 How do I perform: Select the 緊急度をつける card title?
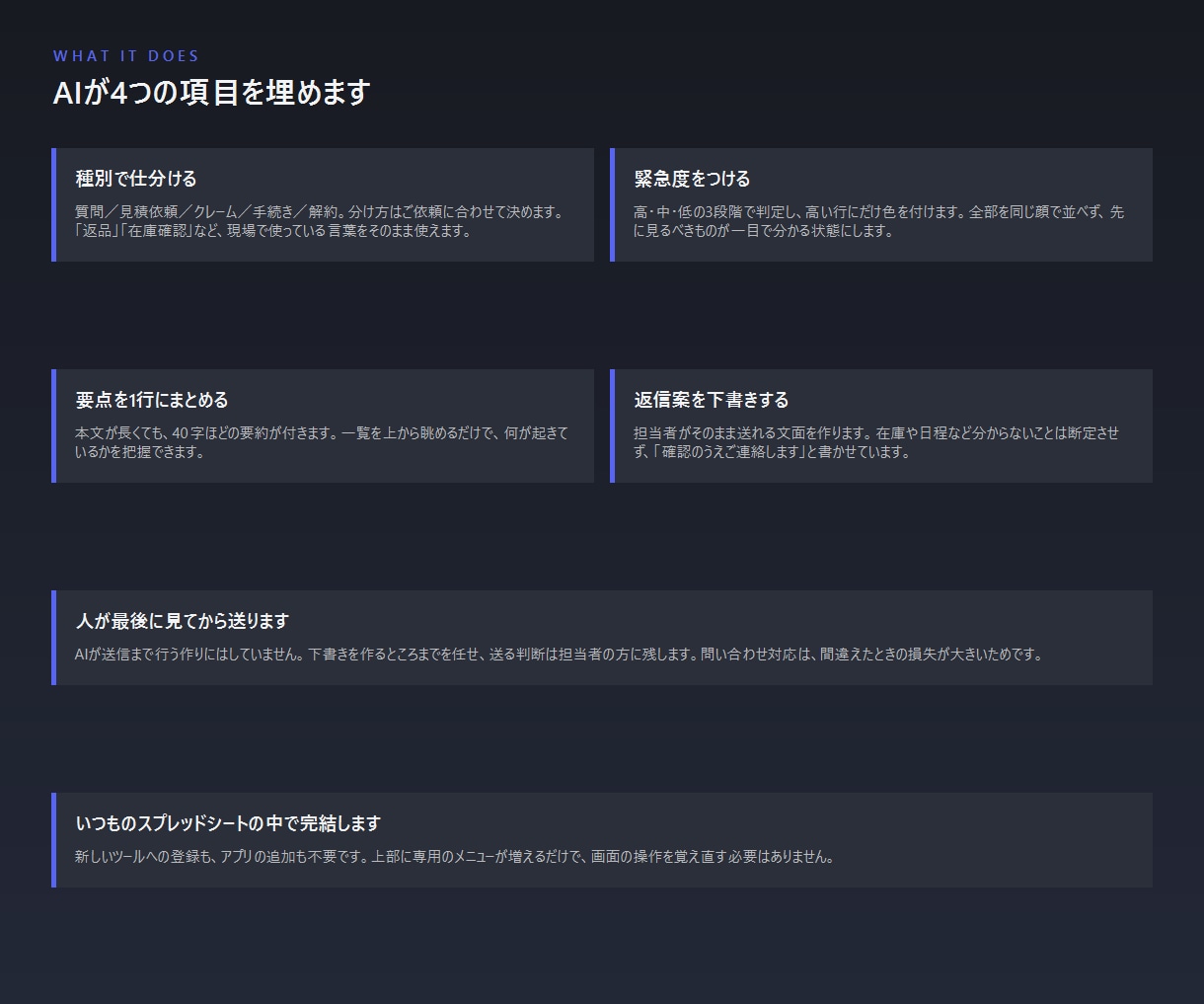pyautogui.click(x=692, y=179)
